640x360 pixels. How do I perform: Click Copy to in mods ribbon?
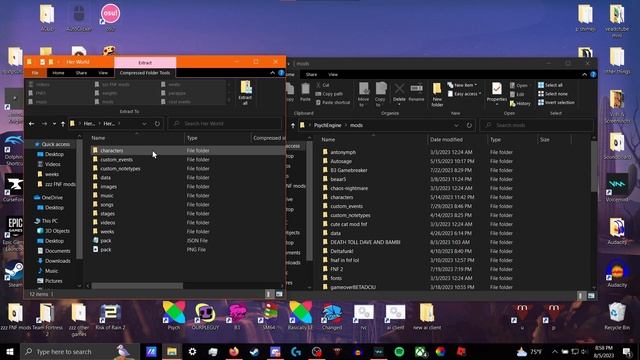(380, 94)
